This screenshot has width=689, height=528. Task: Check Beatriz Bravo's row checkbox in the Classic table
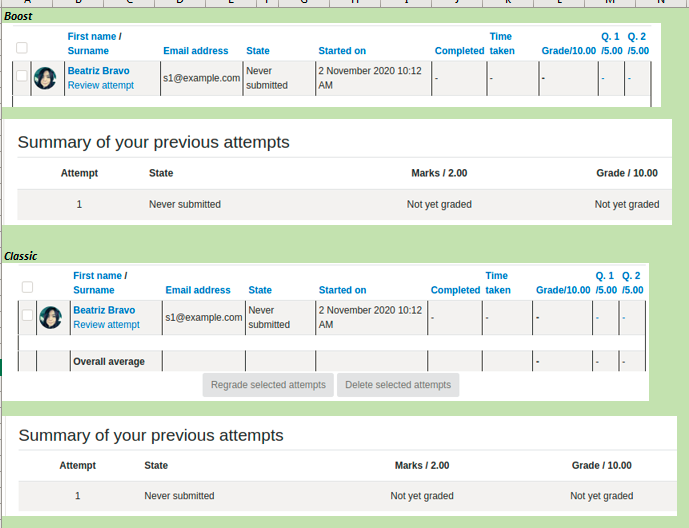(x=27, y=315)
